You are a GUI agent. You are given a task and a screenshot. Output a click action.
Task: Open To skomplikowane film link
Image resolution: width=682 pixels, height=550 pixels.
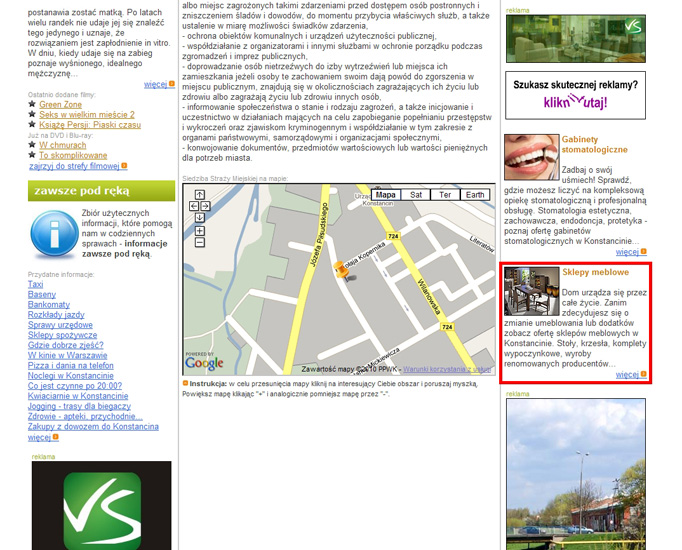click(73, 155)
